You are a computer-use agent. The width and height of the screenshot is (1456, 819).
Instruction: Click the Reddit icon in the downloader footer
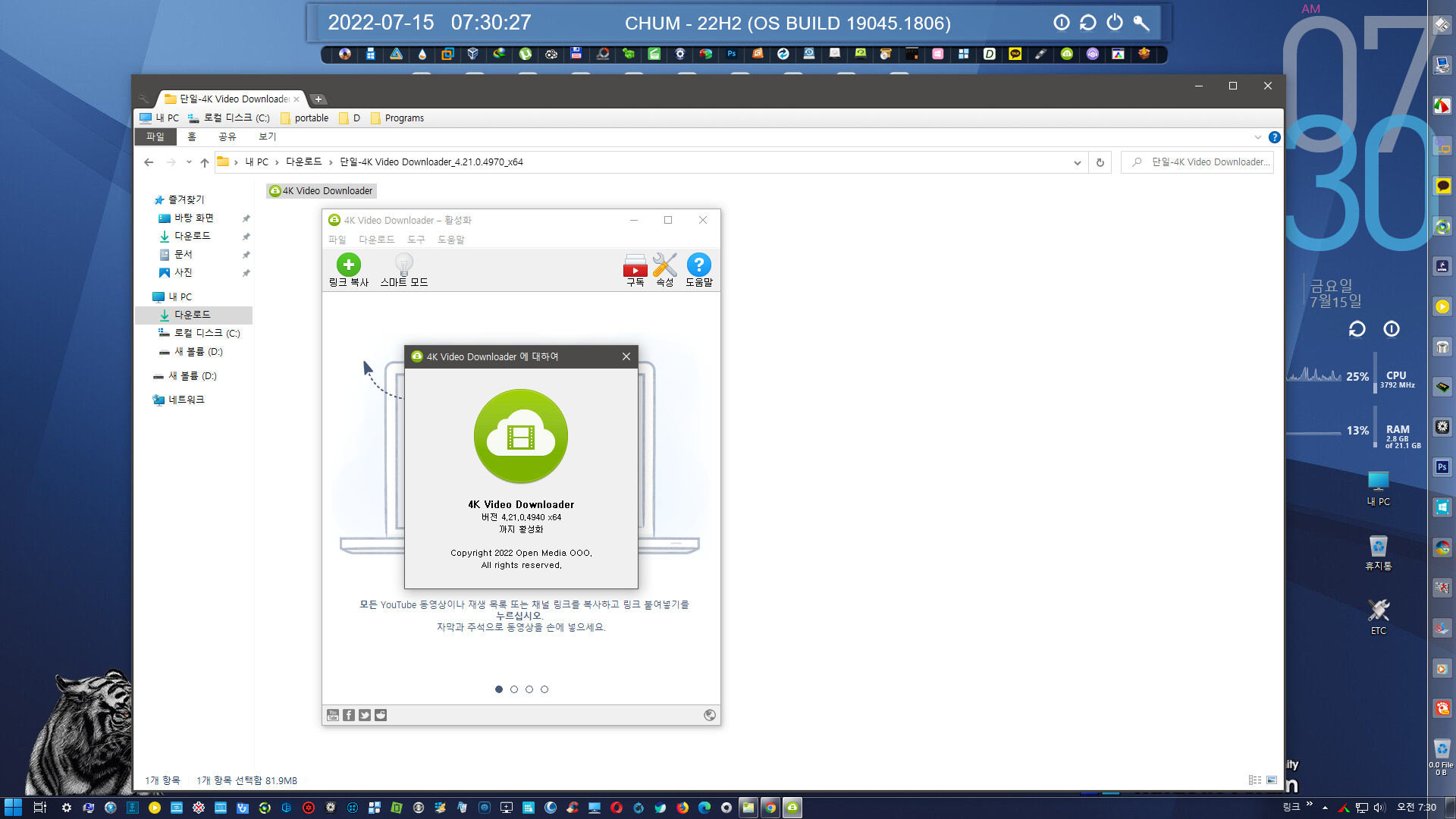tap(381, 715)
